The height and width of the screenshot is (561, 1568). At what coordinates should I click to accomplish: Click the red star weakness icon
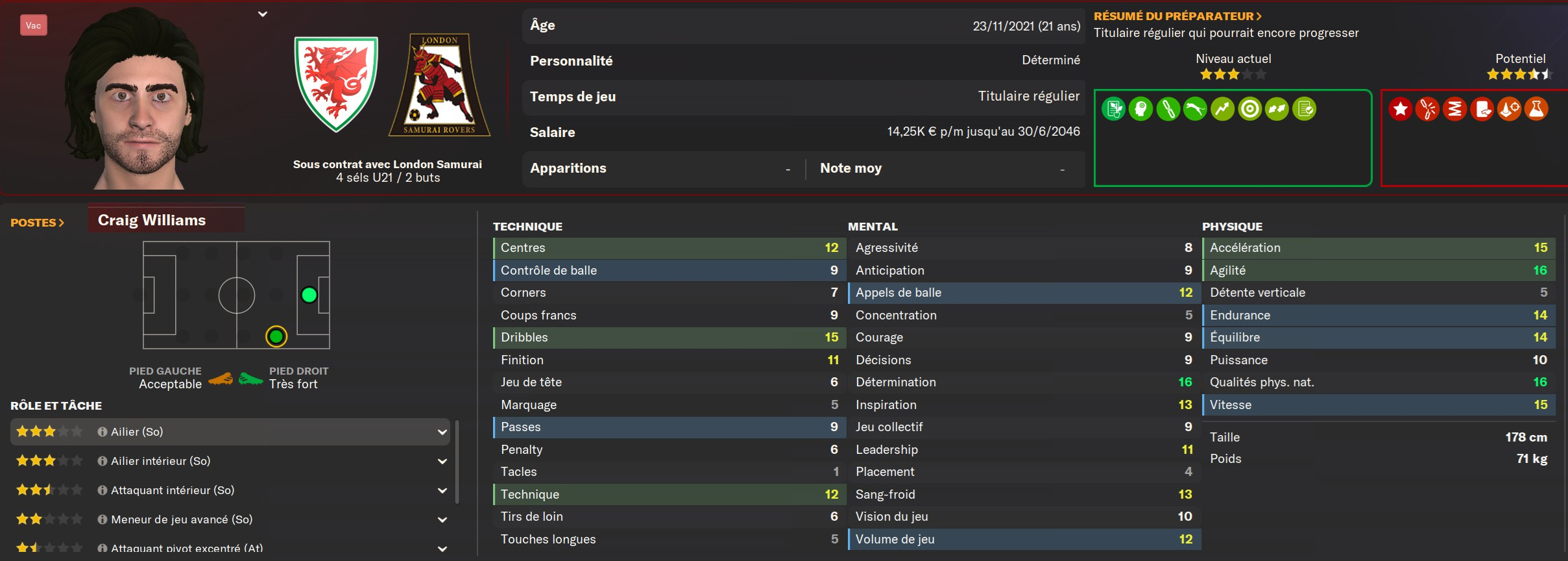pyautogui.click(x=1401, y=109)
